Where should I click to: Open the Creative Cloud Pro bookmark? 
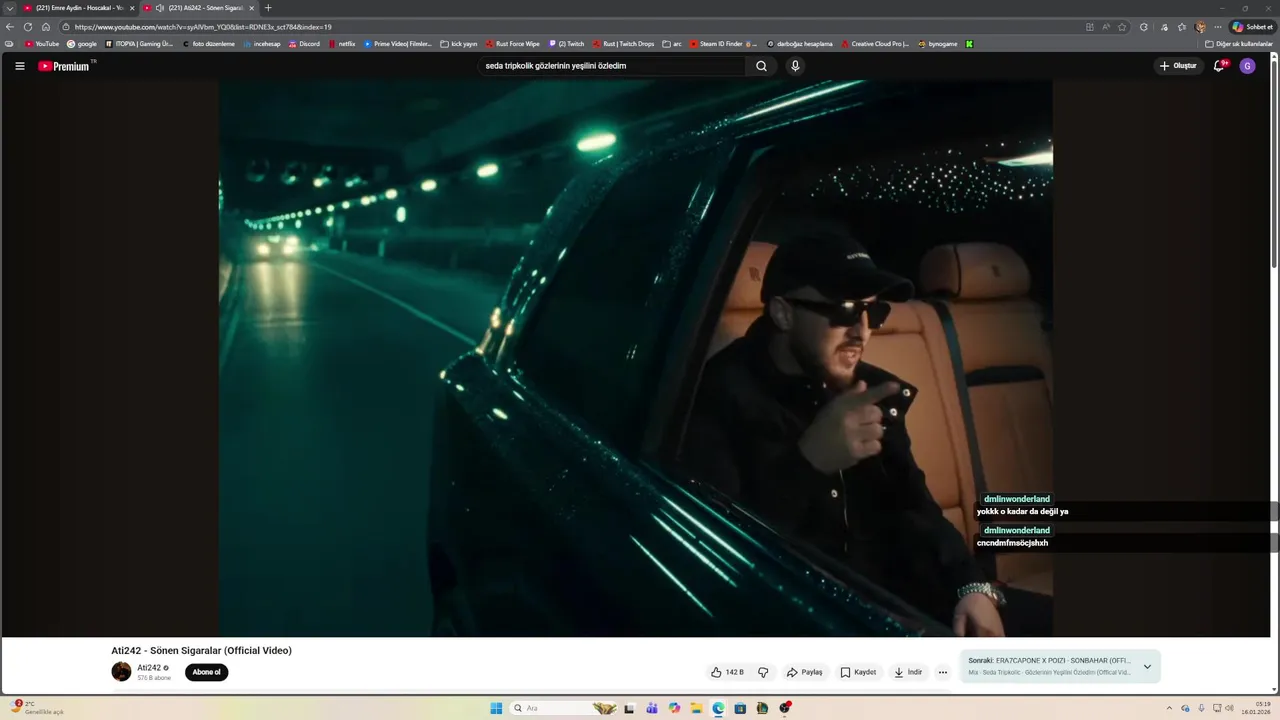(875, 44)
